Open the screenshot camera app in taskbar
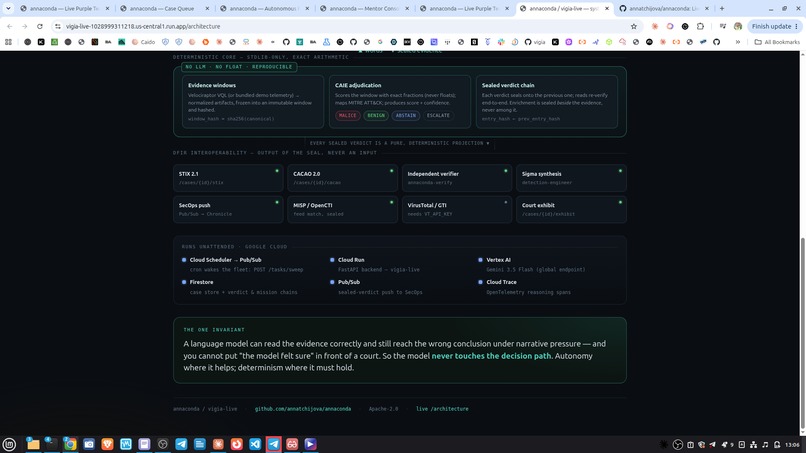 (x=88, y=444)
